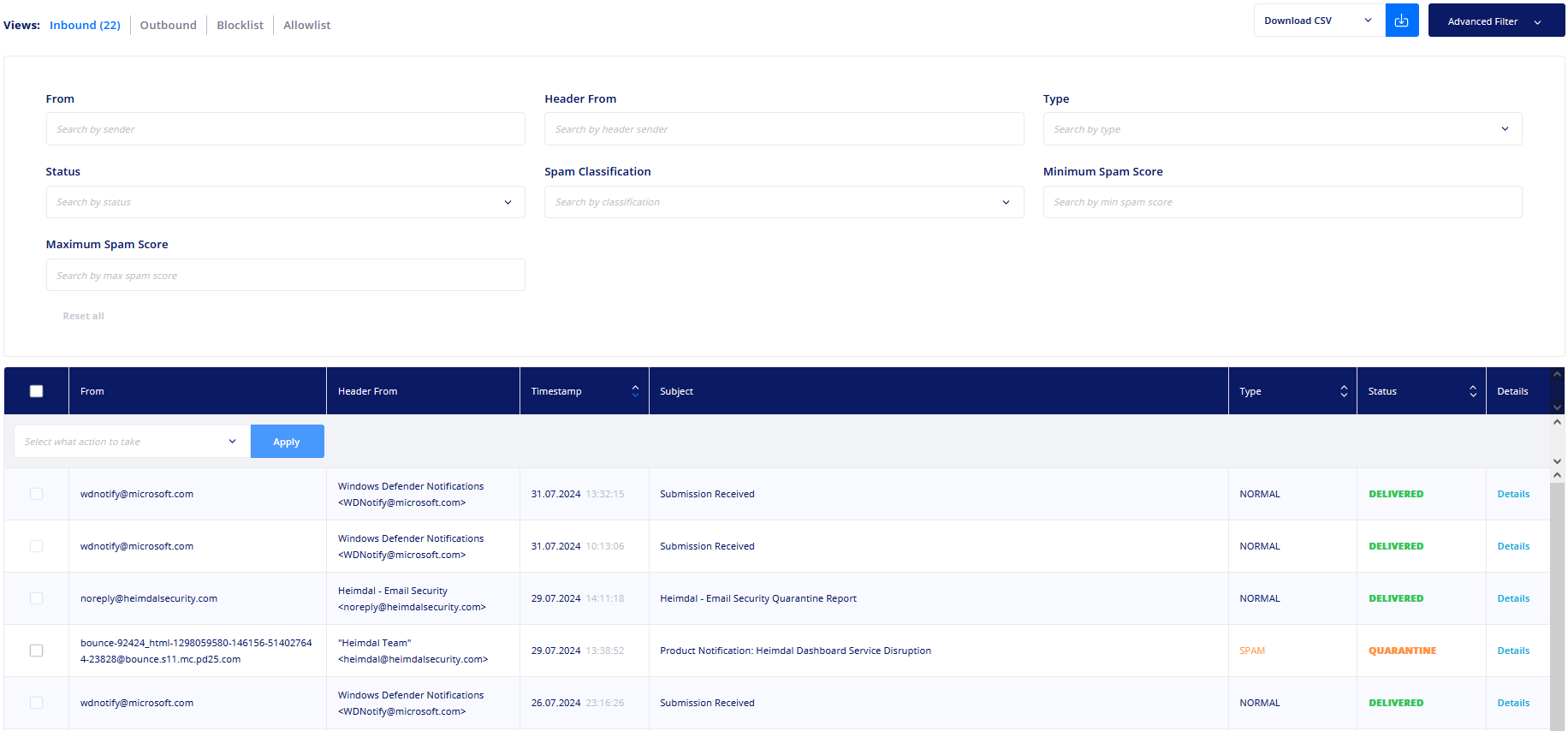Focus the Maximum Spam Score field

pos(285,275)
